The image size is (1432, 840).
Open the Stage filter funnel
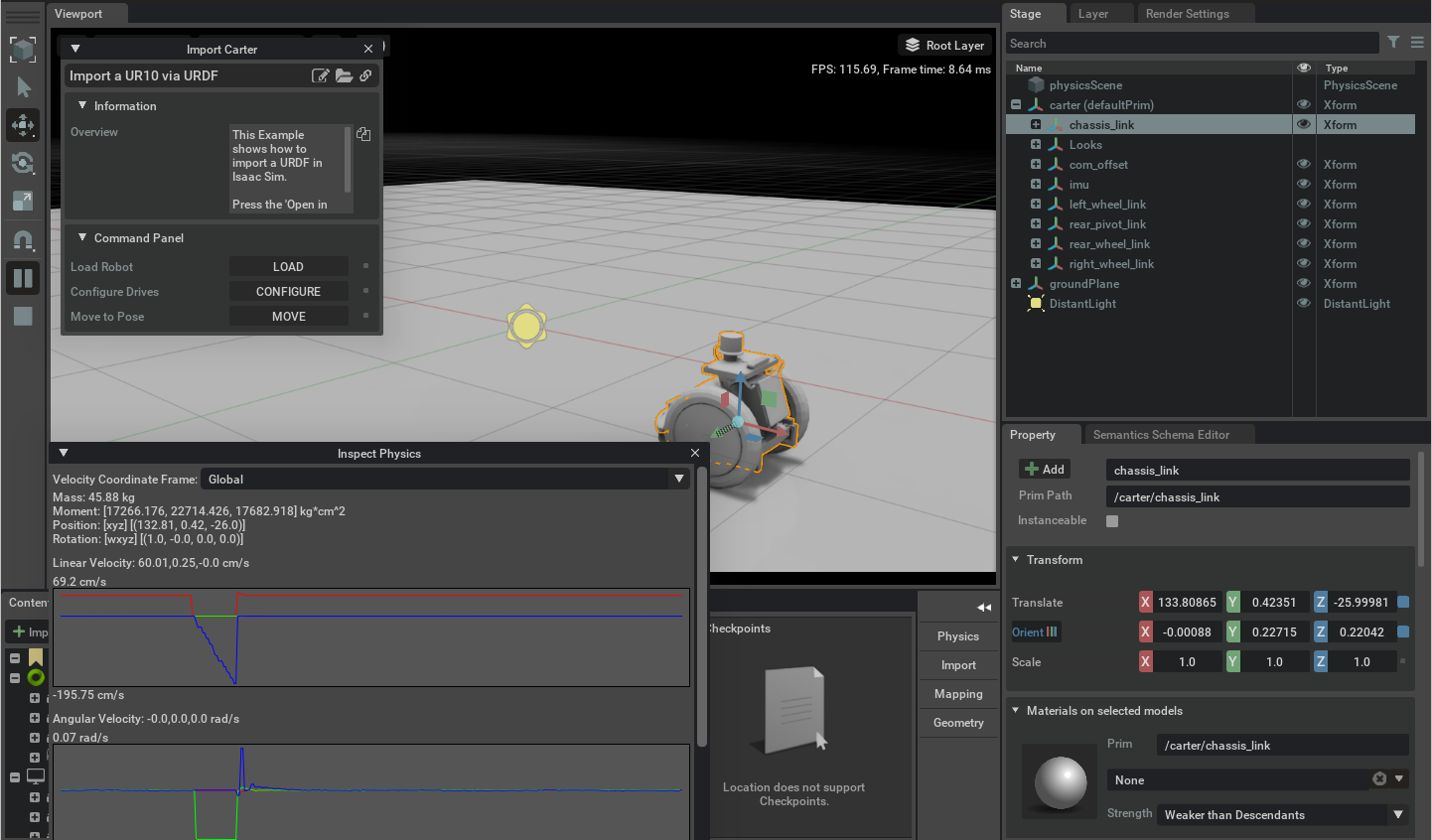tap(1393, 43)
